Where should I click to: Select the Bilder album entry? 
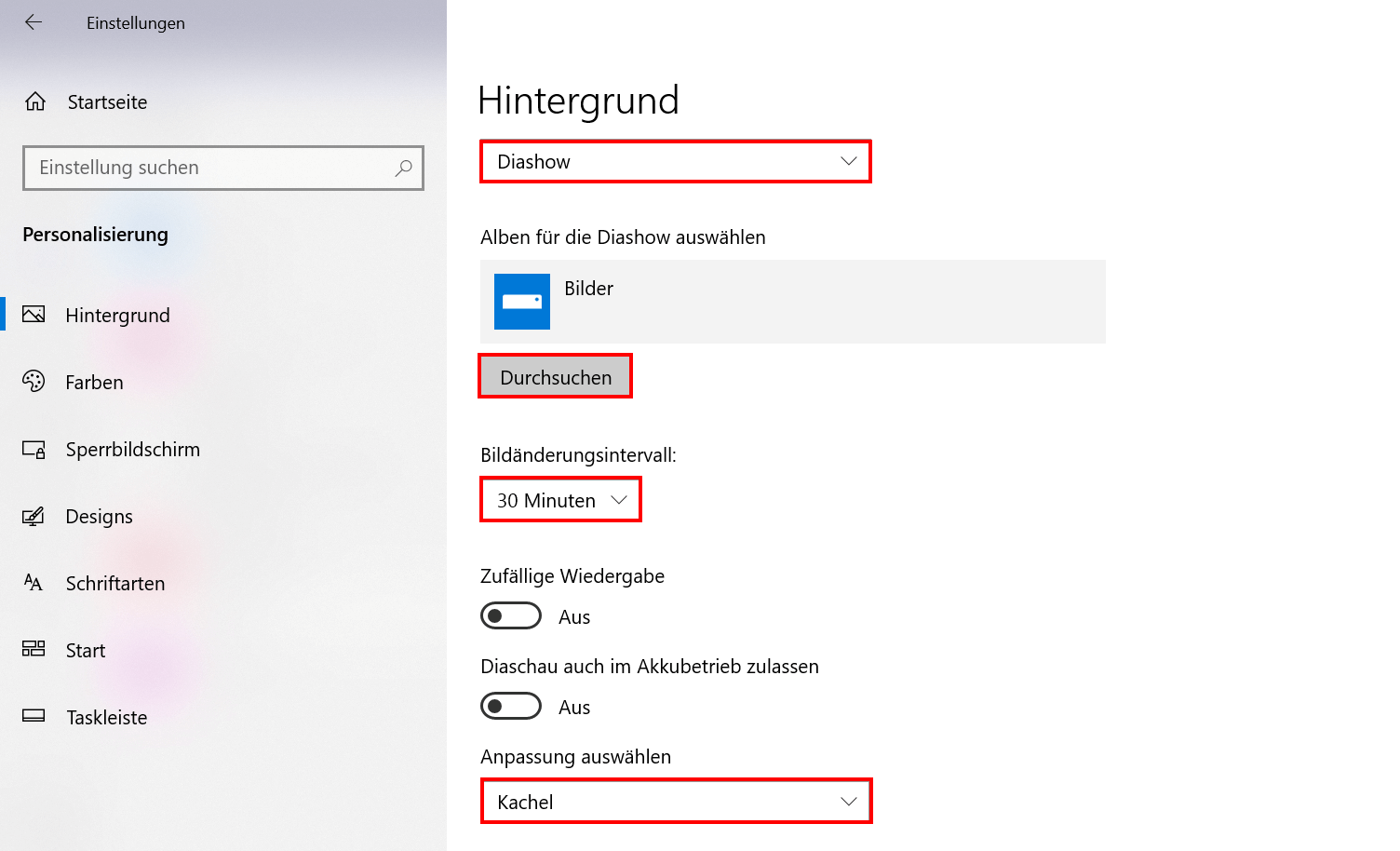pyautogui.click(x=791, y=302)
